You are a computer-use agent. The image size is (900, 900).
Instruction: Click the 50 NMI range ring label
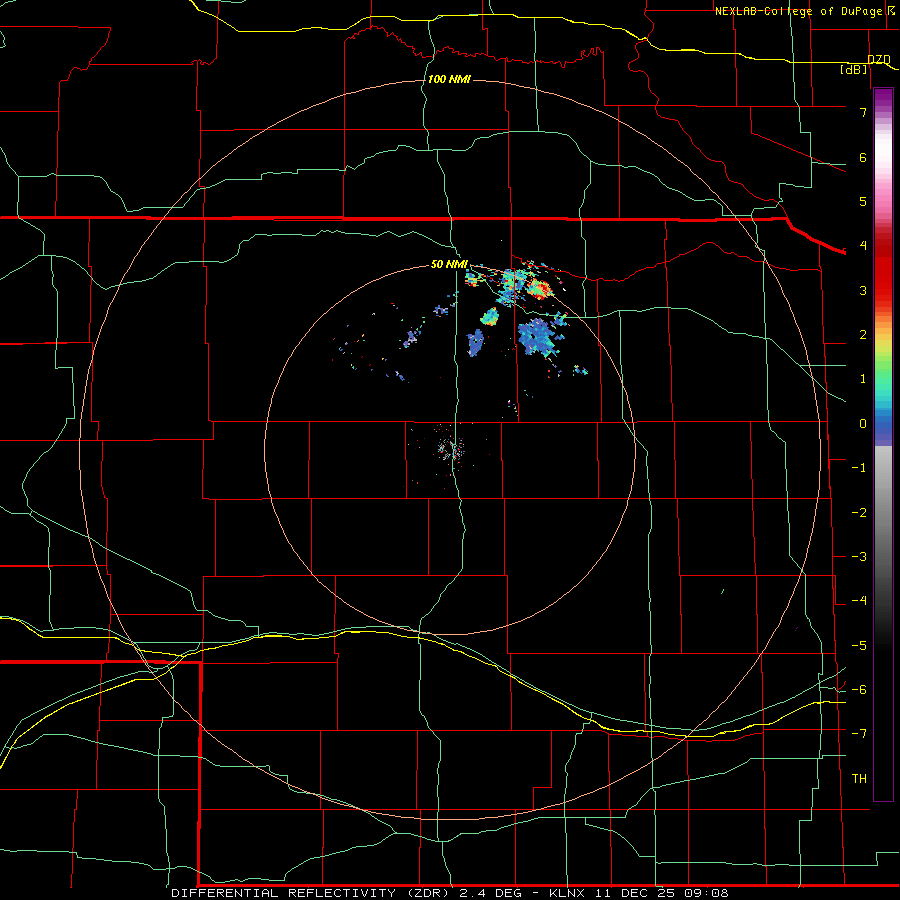click(x=449, y=264)
